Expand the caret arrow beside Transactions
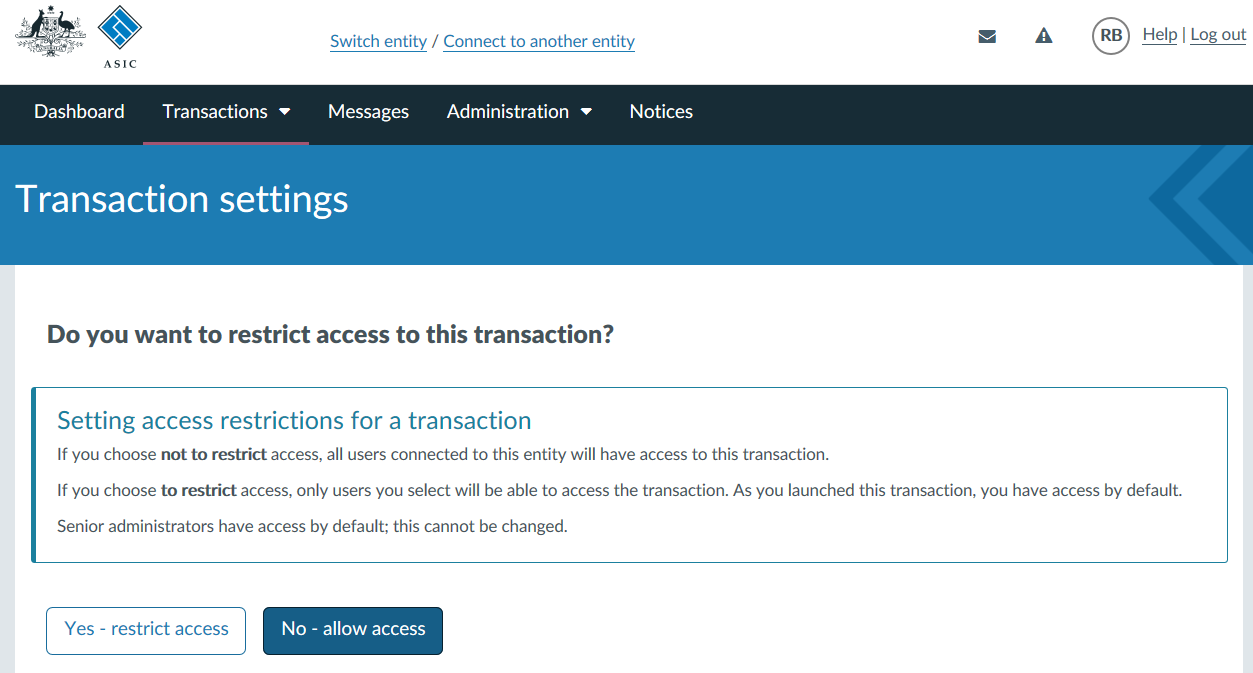 [284, 112]
